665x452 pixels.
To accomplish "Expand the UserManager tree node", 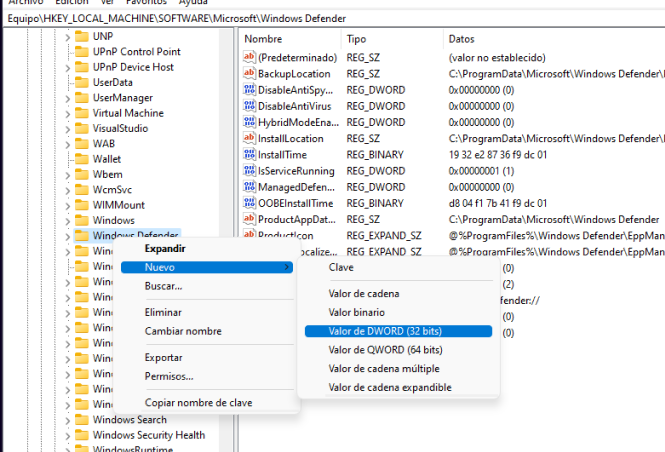I will [67, 98].
